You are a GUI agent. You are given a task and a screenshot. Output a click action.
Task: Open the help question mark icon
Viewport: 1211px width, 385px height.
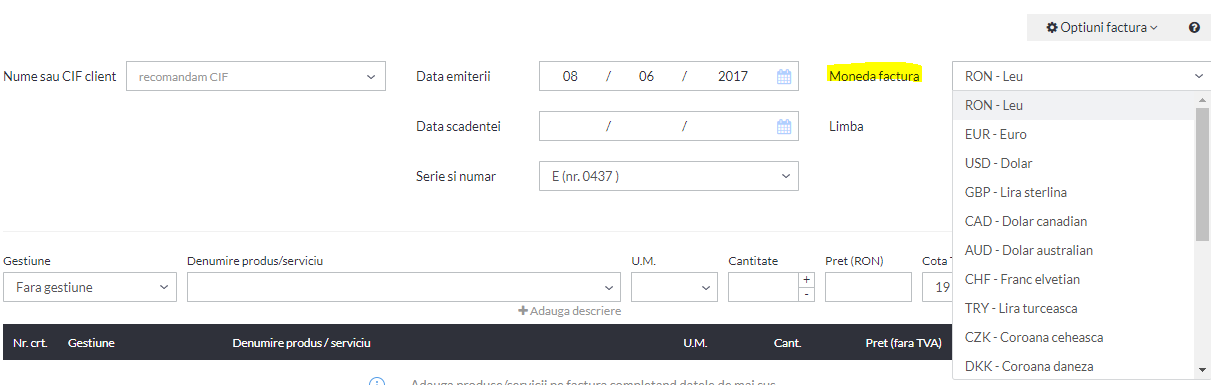(1194, 28)
